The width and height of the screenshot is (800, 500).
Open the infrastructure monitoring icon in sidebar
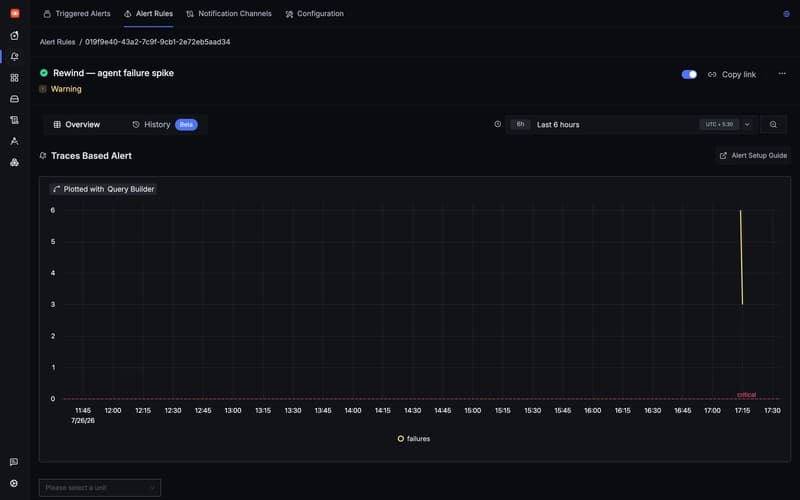click(14, 162)
